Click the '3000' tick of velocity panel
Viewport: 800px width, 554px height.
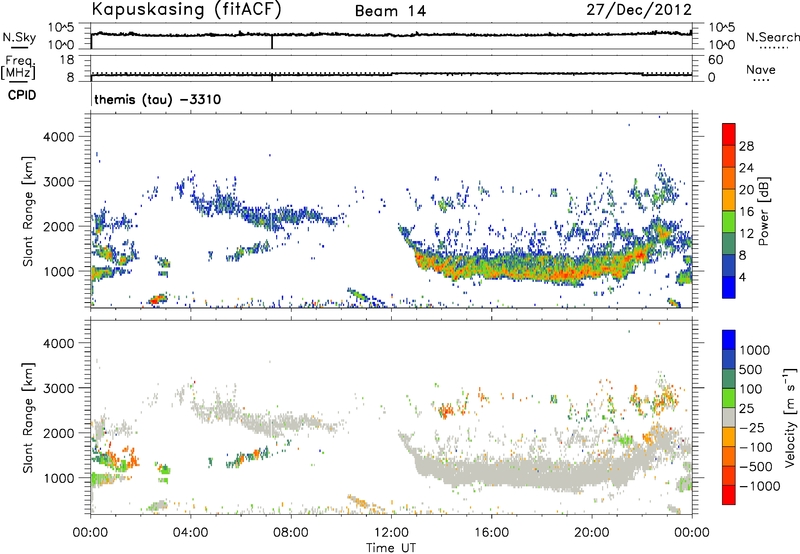(x=58, y=388)
